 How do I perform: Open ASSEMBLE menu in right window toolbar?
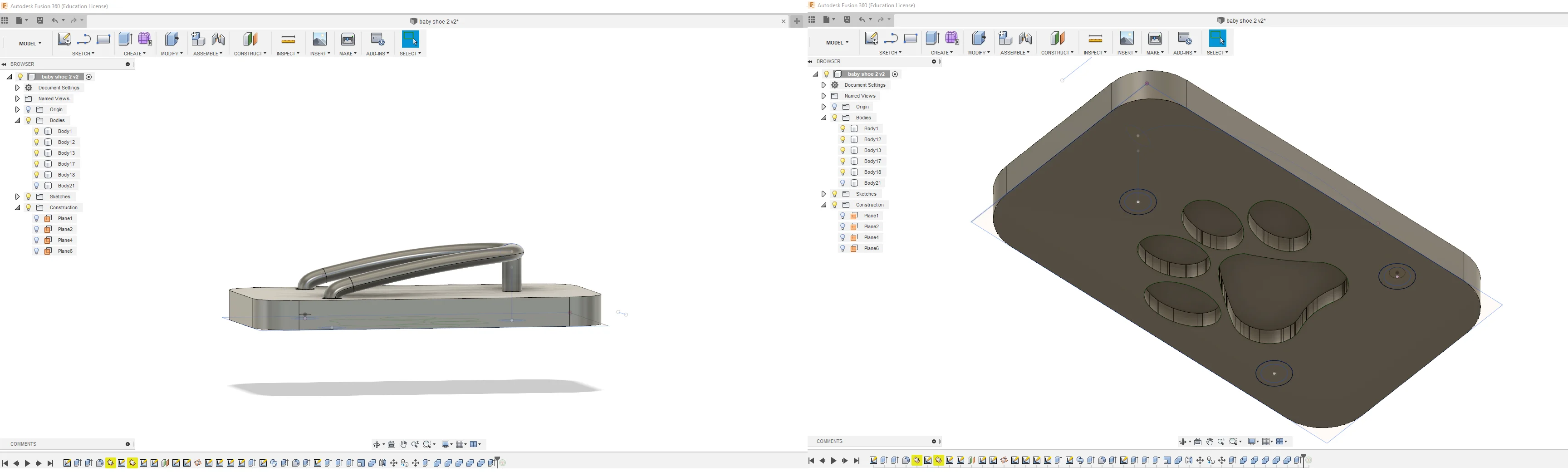[x=1014, y=52]
